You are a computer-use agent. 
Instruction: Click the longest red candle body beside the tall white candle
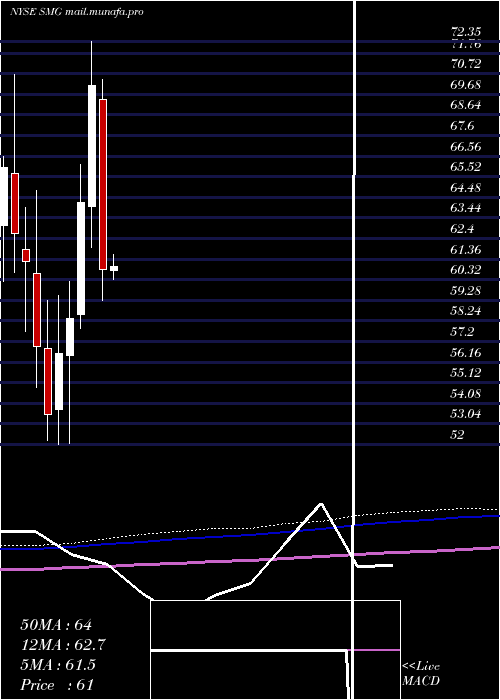pyautogui.click(x=103, y=184)
